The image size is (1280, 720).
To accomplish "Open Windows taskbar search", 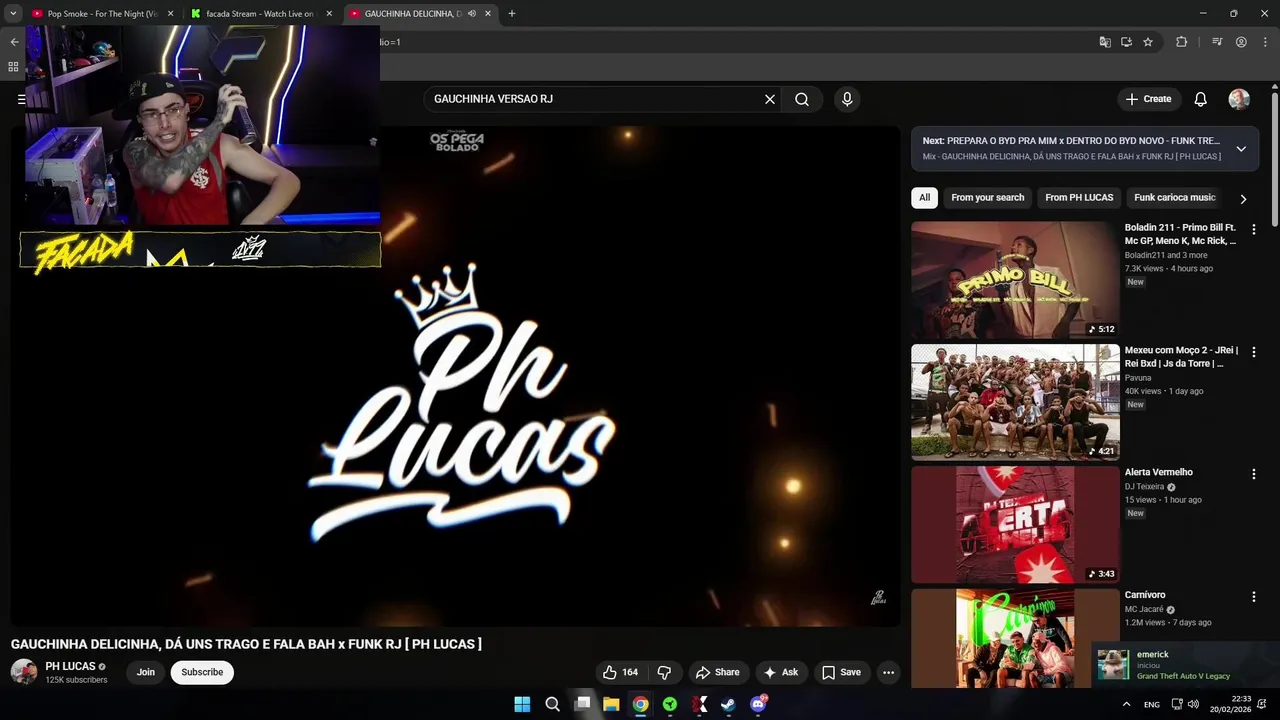I will click(x=552, y=704).
